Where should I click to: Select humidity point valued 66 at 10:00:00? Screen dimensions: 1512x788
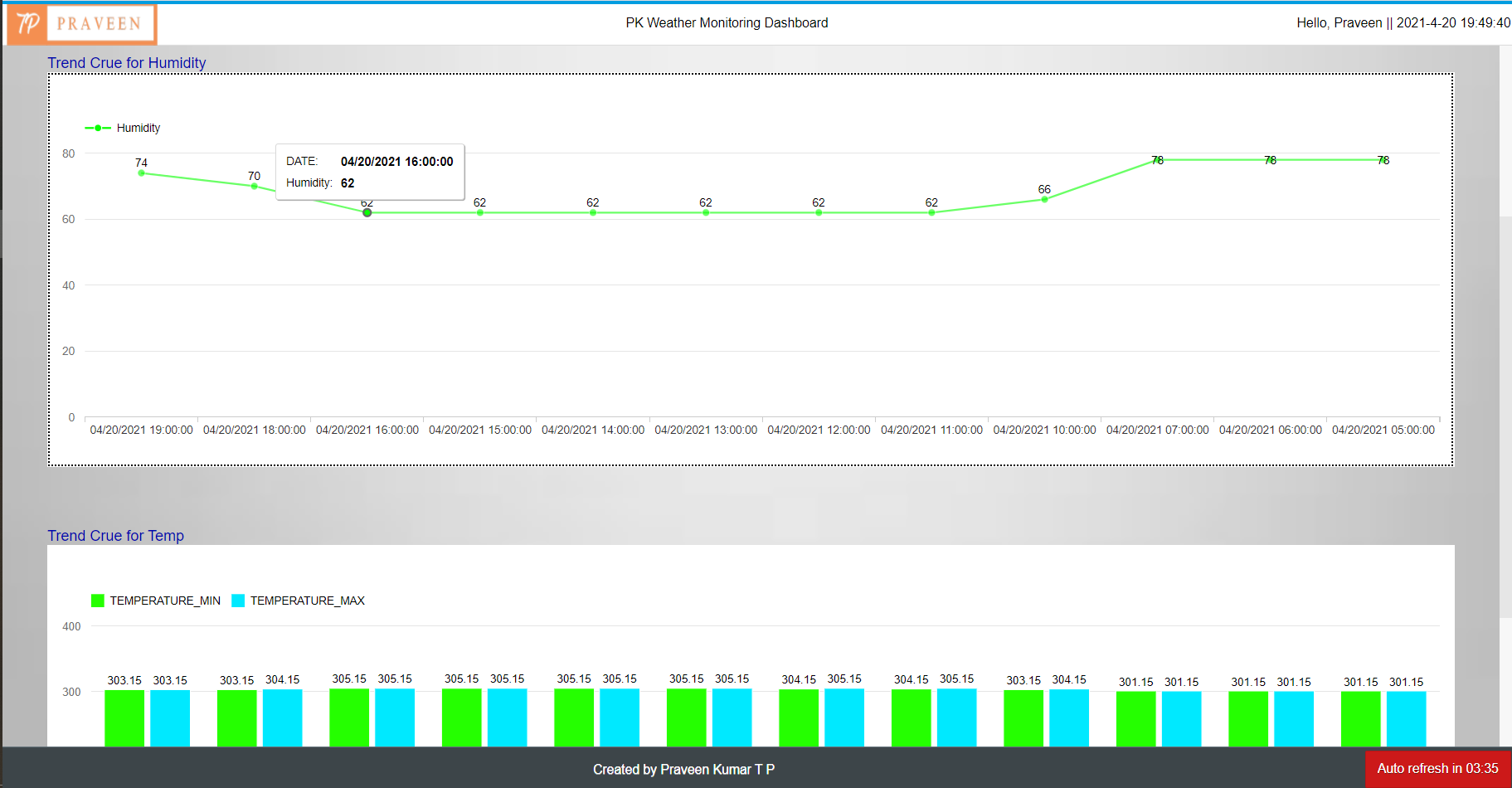pos(1044,199)
